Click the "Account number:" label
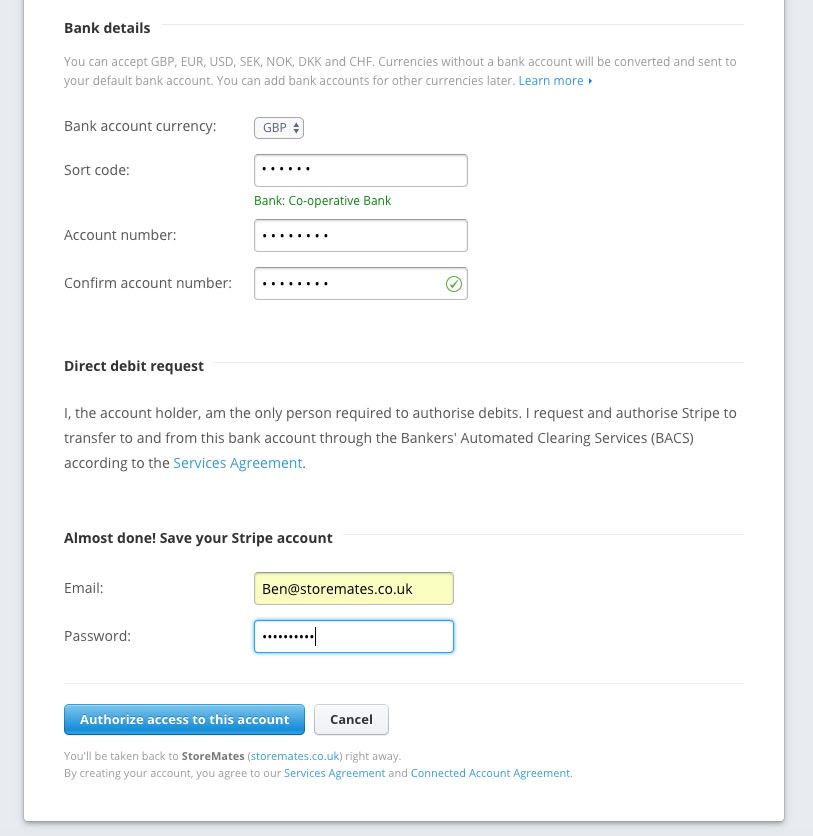Viewport: 813px width, 836px height. [120, 236]
